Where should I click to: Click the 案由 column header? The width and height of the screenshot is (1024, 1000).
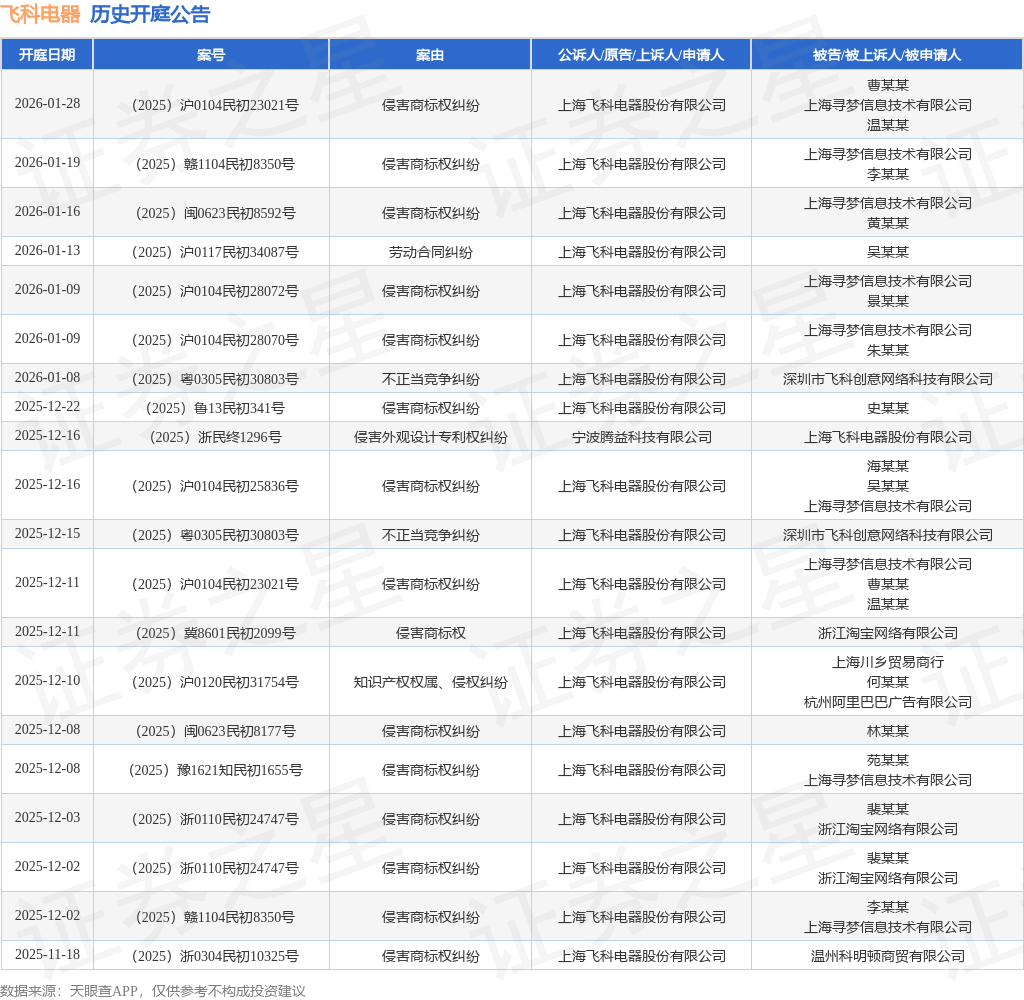coord(430,55)
